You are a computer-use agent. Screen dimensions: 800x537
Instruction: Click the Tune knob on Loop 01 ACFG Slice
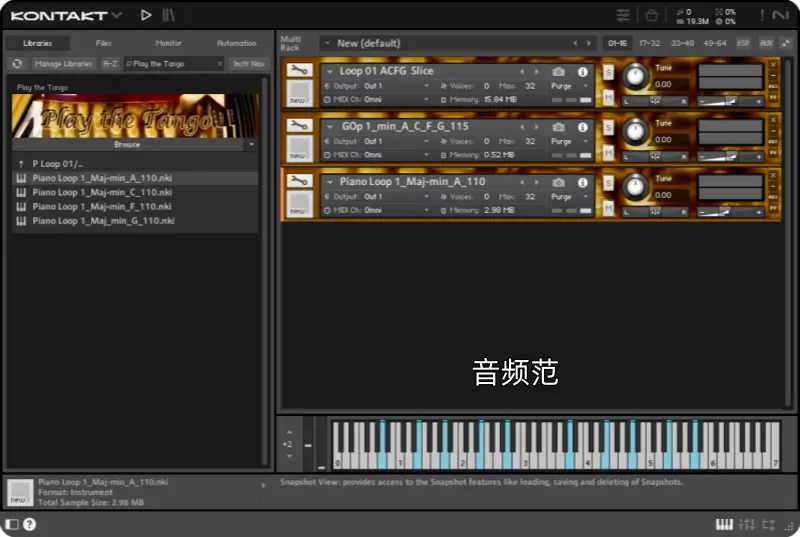[x=634, y=76]
